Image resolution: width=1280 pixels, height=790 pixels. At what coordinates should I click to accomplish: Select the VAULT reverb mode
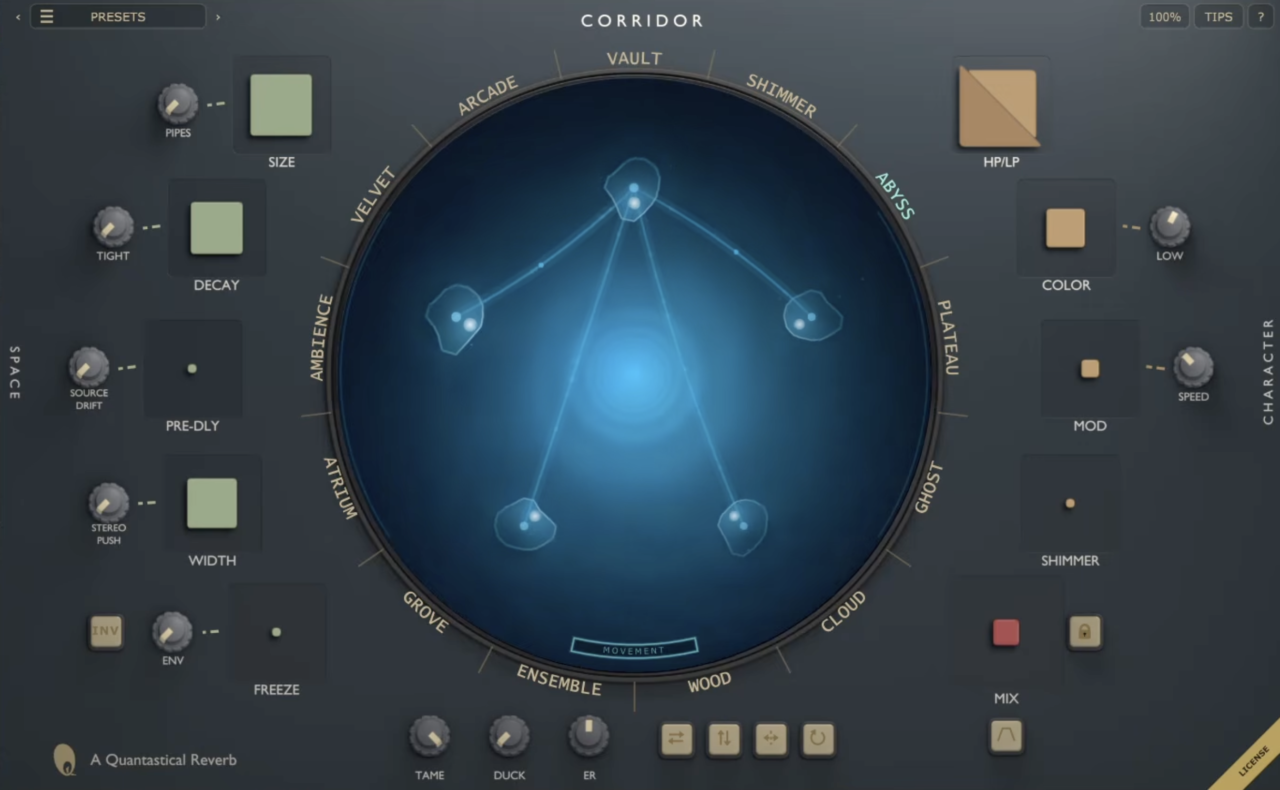click(x=634, y=59)
